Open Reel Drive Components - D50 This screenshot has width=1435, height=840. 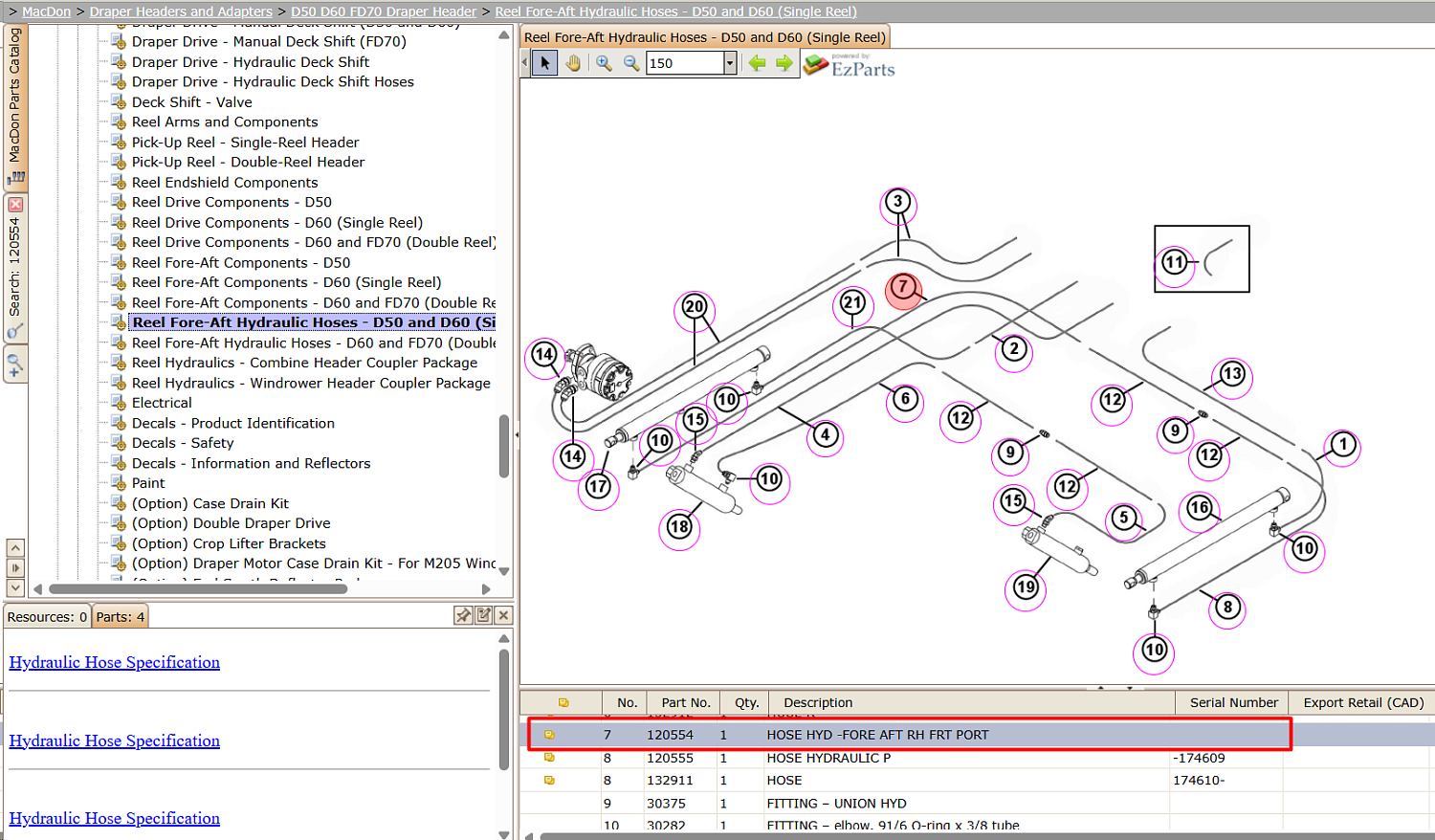click(232, 203)
